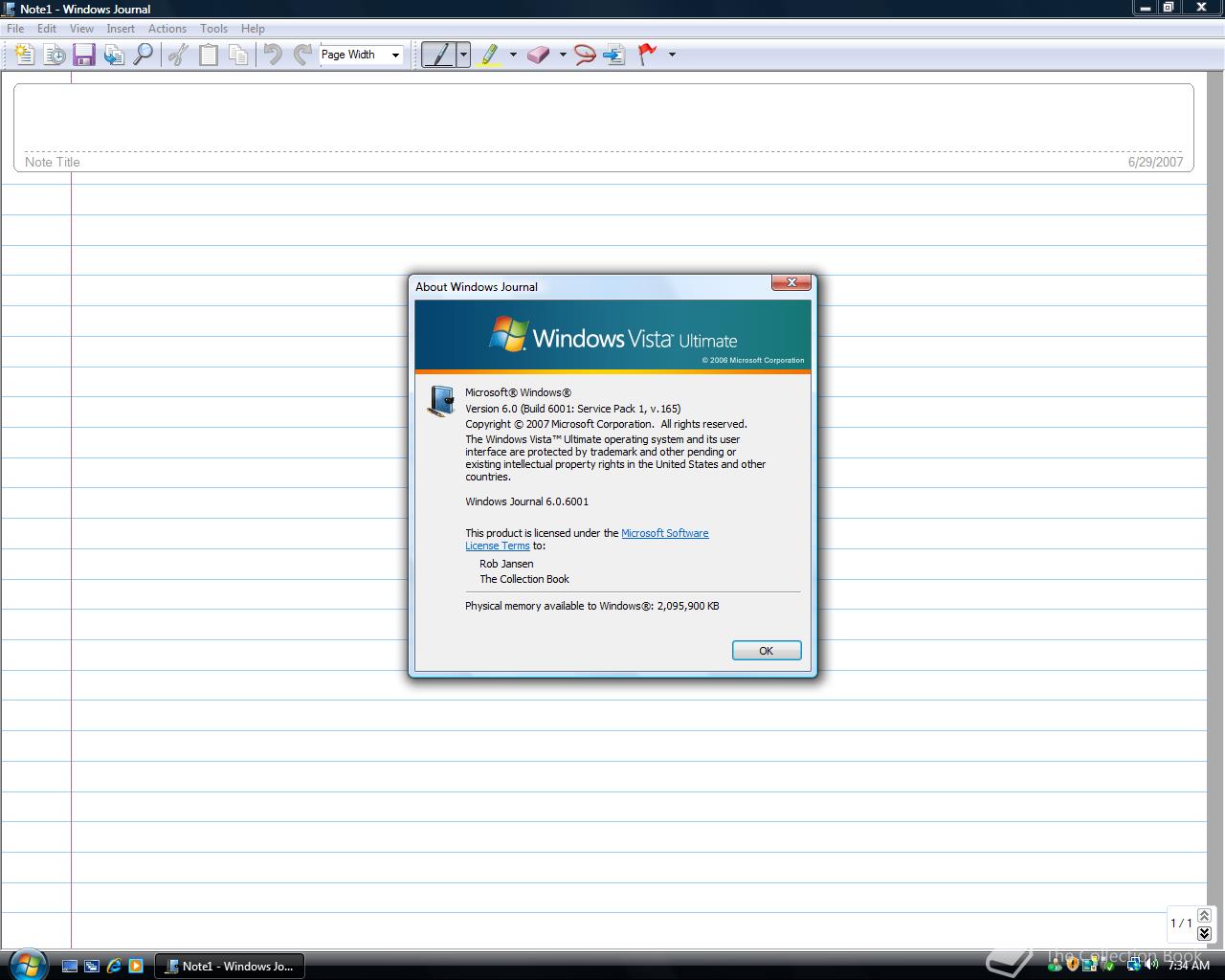Click the Rob Jansen licensee name
The image size is (1225, 980).
point(506,564)
